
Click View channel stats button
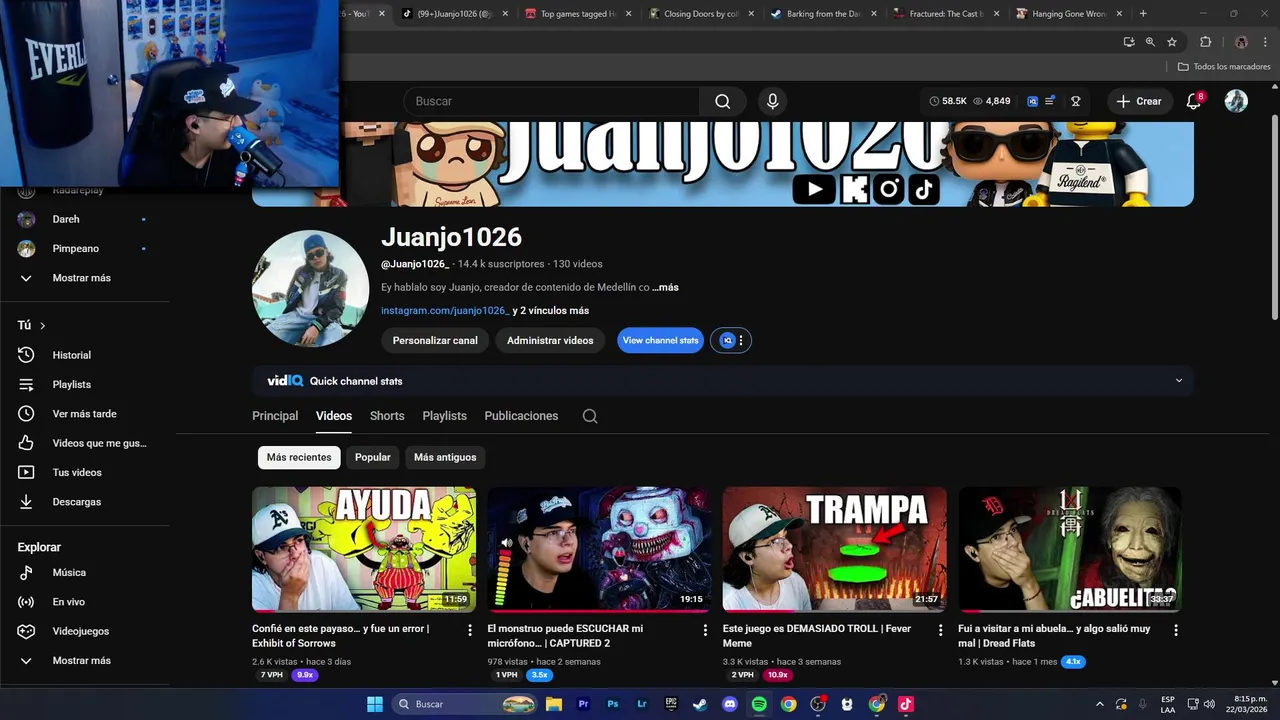pyautogui.click(x=660, y=341)
